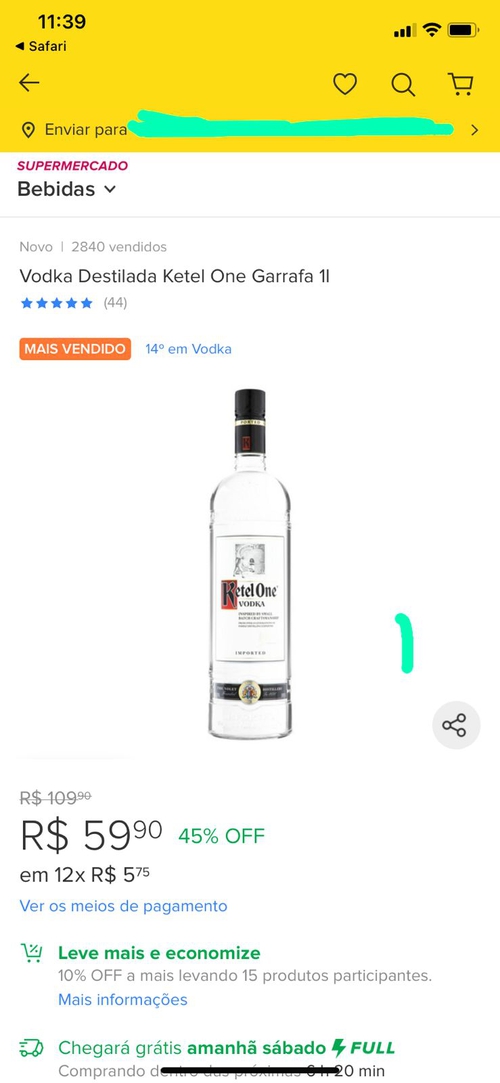Viewport: 500px width, 1083px height.
Task: Open Mais informações link
Action: point(122,999)
